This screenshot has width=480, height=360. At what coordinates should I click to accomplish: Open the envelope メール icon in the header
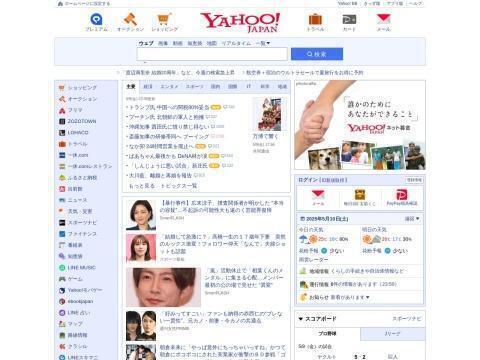(x=383, y=22)
